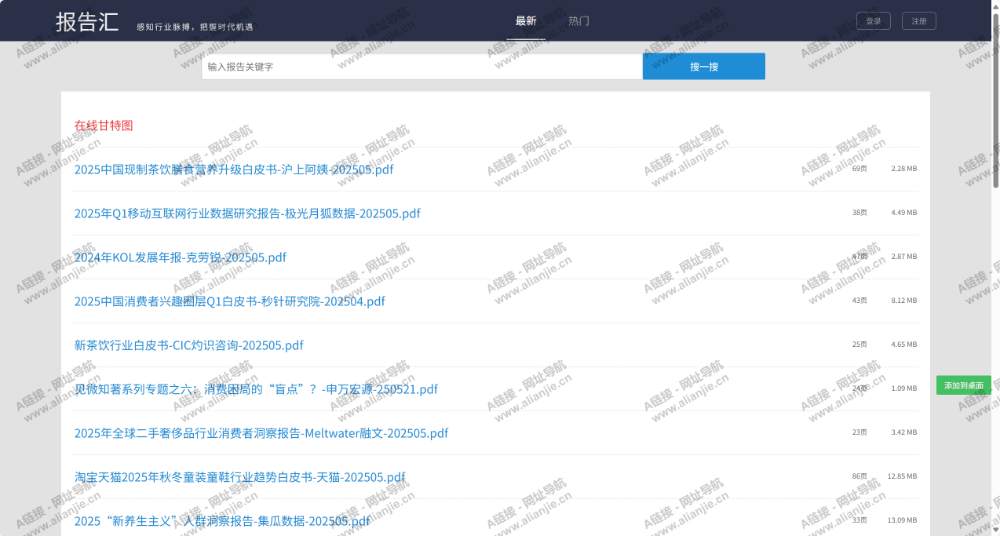Click the 33页 page count
This screenshot has height=536, width=1000.
click(x=860, y=521)
